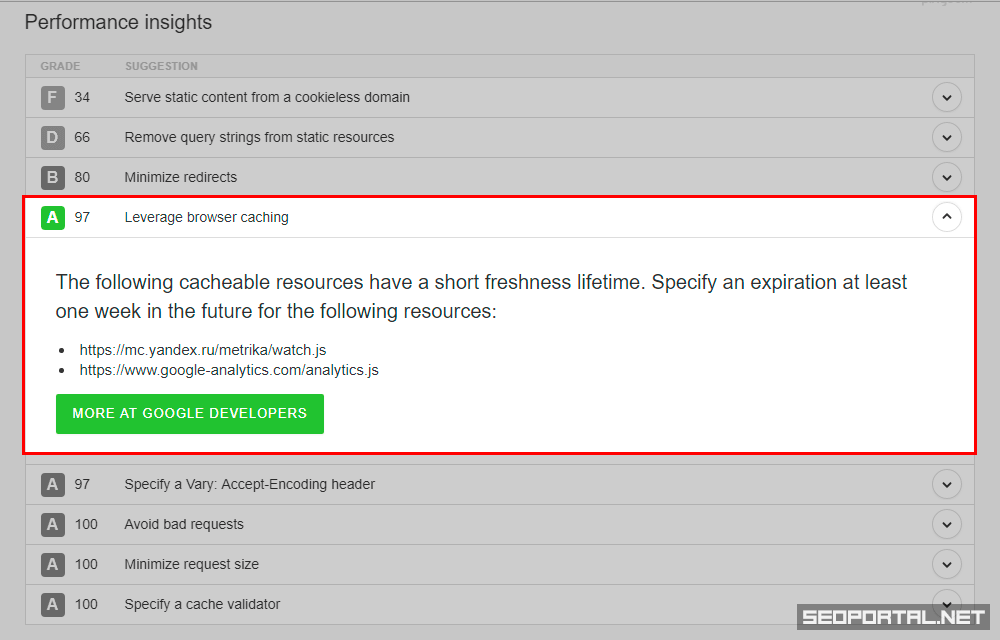The width and height of the screenshot is (1000, 640).
Task: Click the A badge beside Specify a cache validator
Action: pyautogui.click(x=53, y=604)
